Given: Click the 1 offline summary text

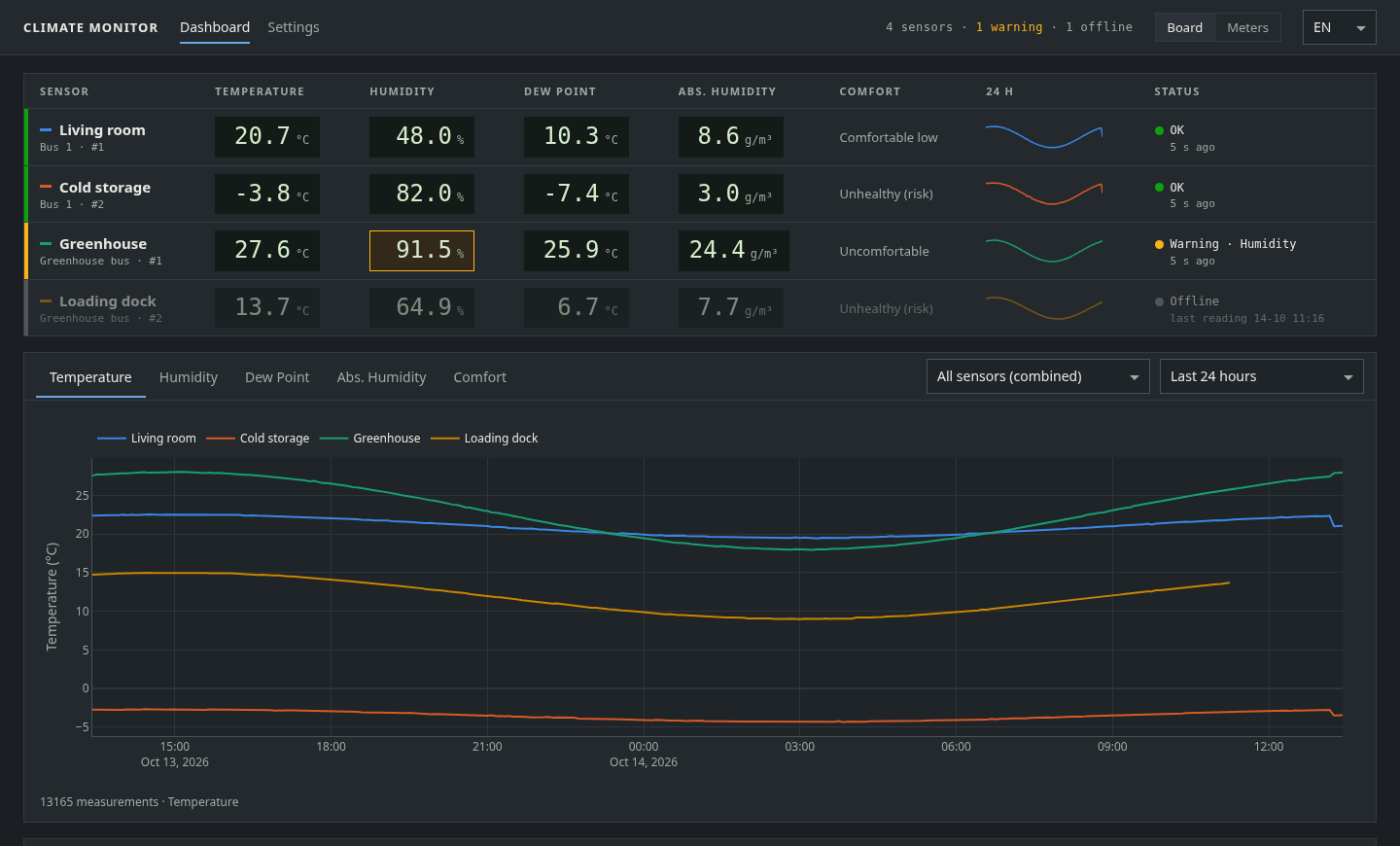Looking at the screenshot, I should (1100, 27).
